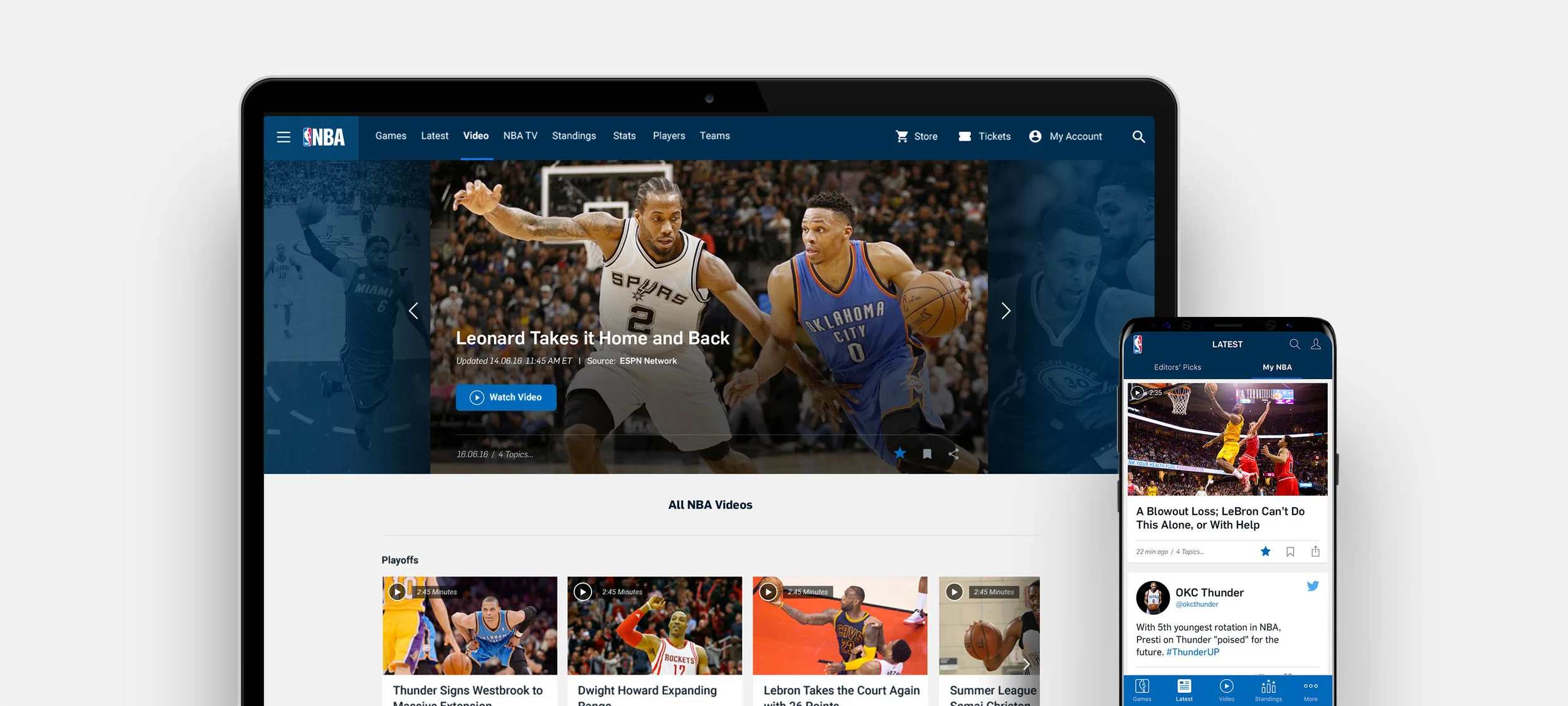The height and width of the screenshot is (706, 1568).
Task: Click the Tickets link text
Action: click(x=994, y=136)
